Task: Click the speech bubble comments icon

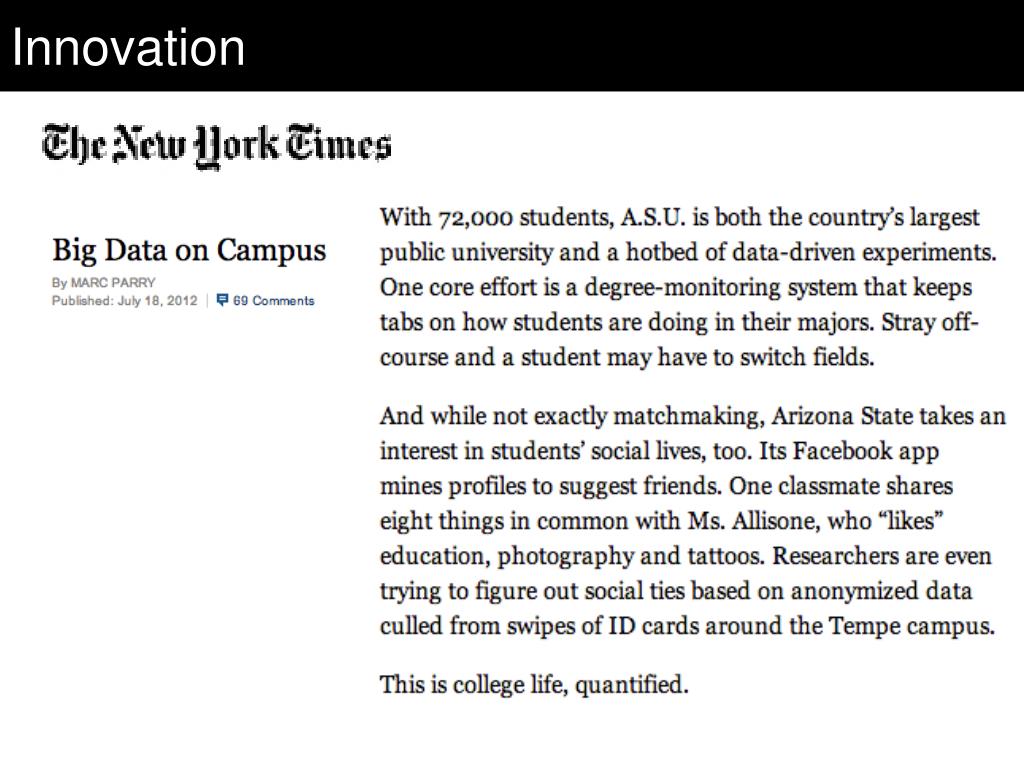Action: click(222, 300)
